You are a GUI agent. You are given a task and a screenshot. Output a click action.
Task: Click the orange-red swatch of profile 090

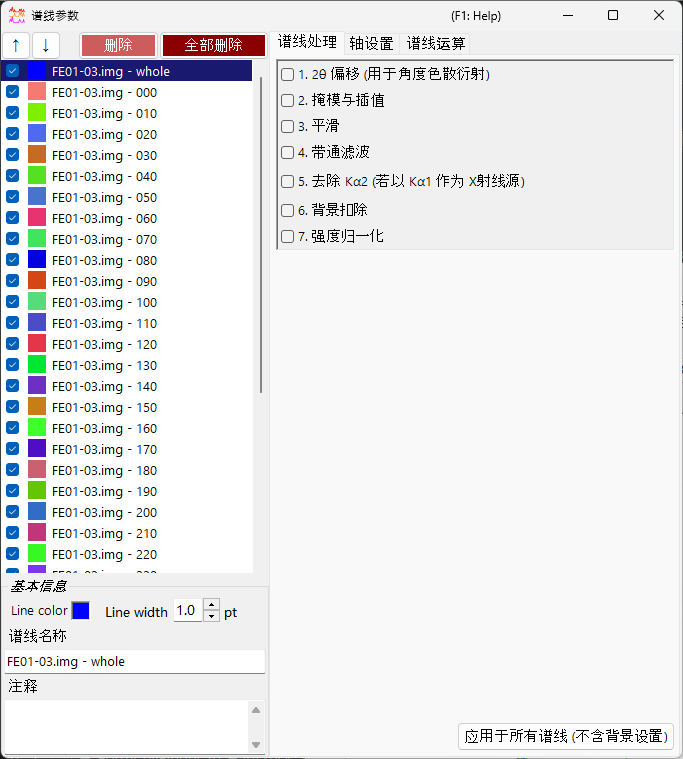pos(37,280)
